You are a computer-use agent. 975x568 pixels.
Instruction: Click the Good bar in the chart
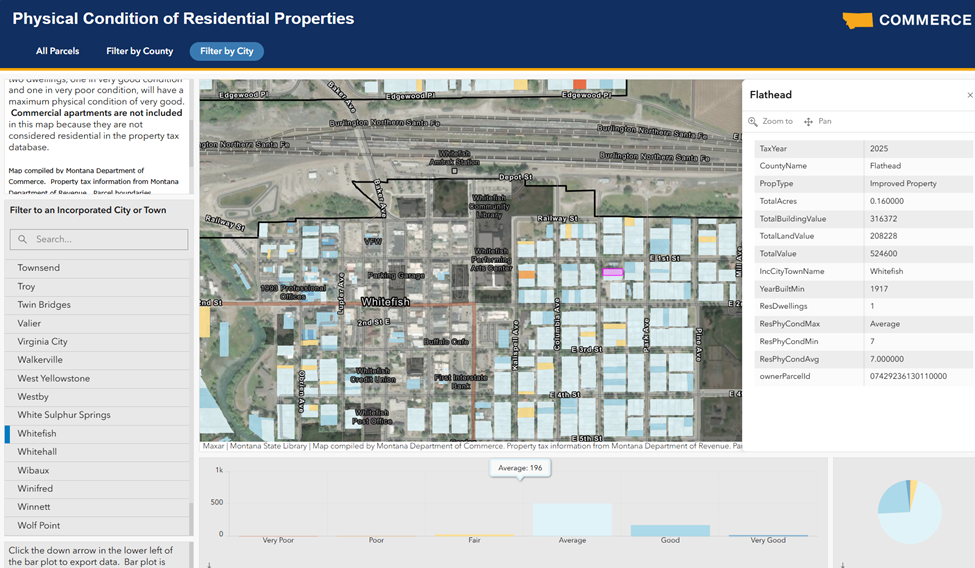point(670,530)
